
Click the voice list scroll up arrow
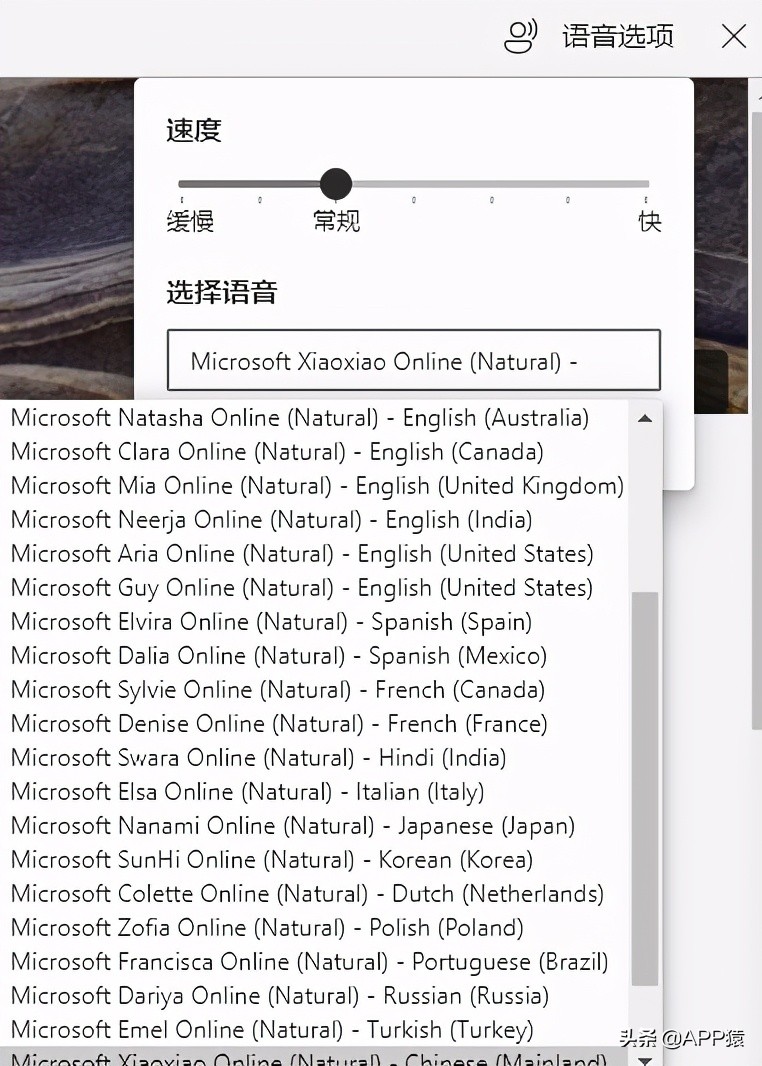click(645, 418)
